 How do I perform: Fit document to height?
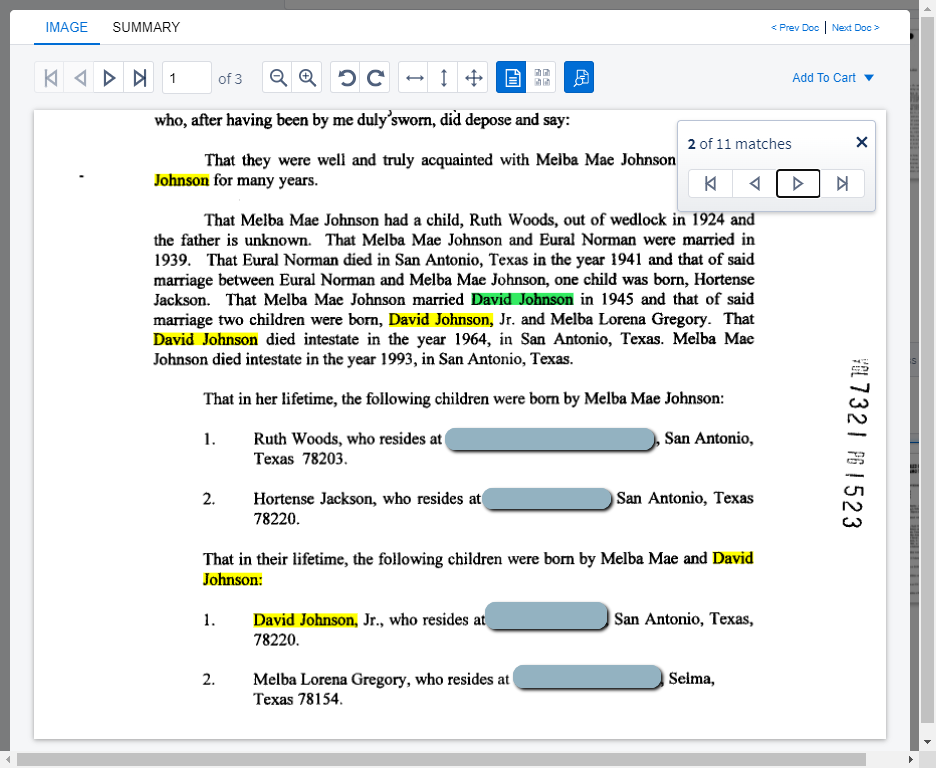(444, 78)
